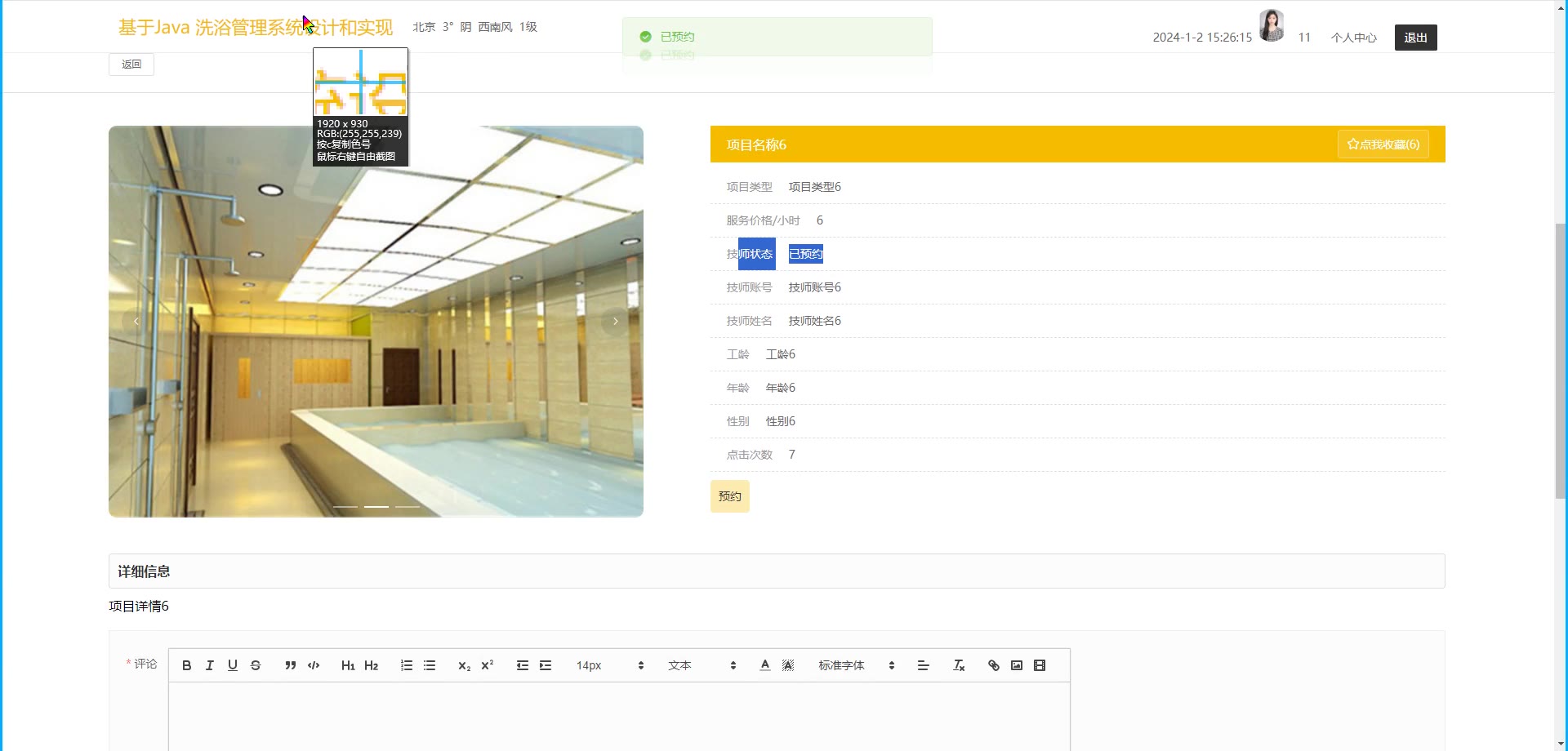Insert a blockquote using the quote icon
Screen dimensions: 1568x751
tap(290, 665)
